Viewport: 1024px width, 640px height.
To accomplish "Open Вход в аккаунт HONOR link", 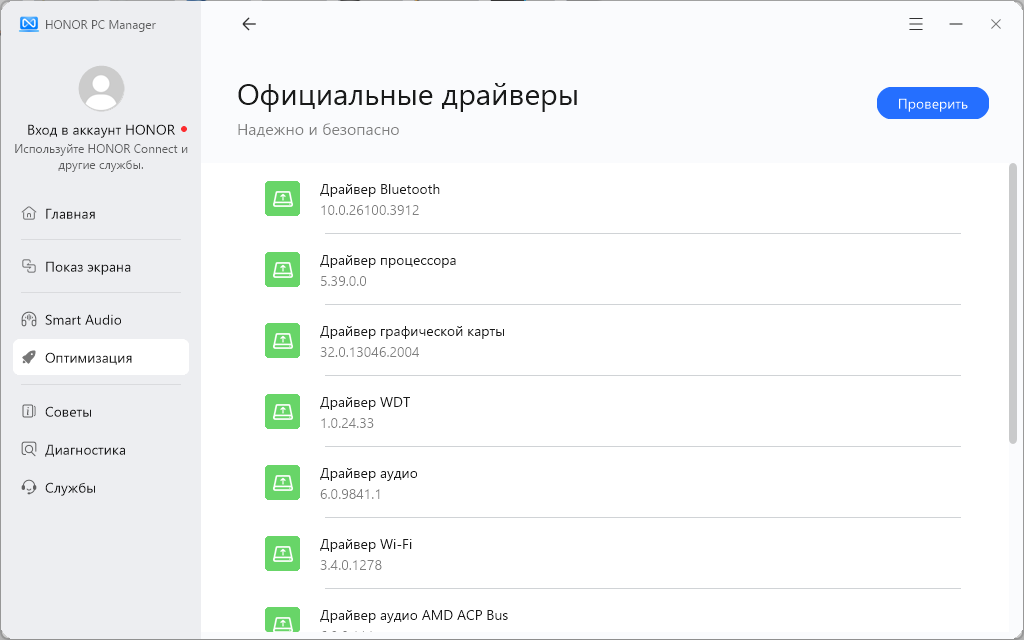I will click(101, 130).
